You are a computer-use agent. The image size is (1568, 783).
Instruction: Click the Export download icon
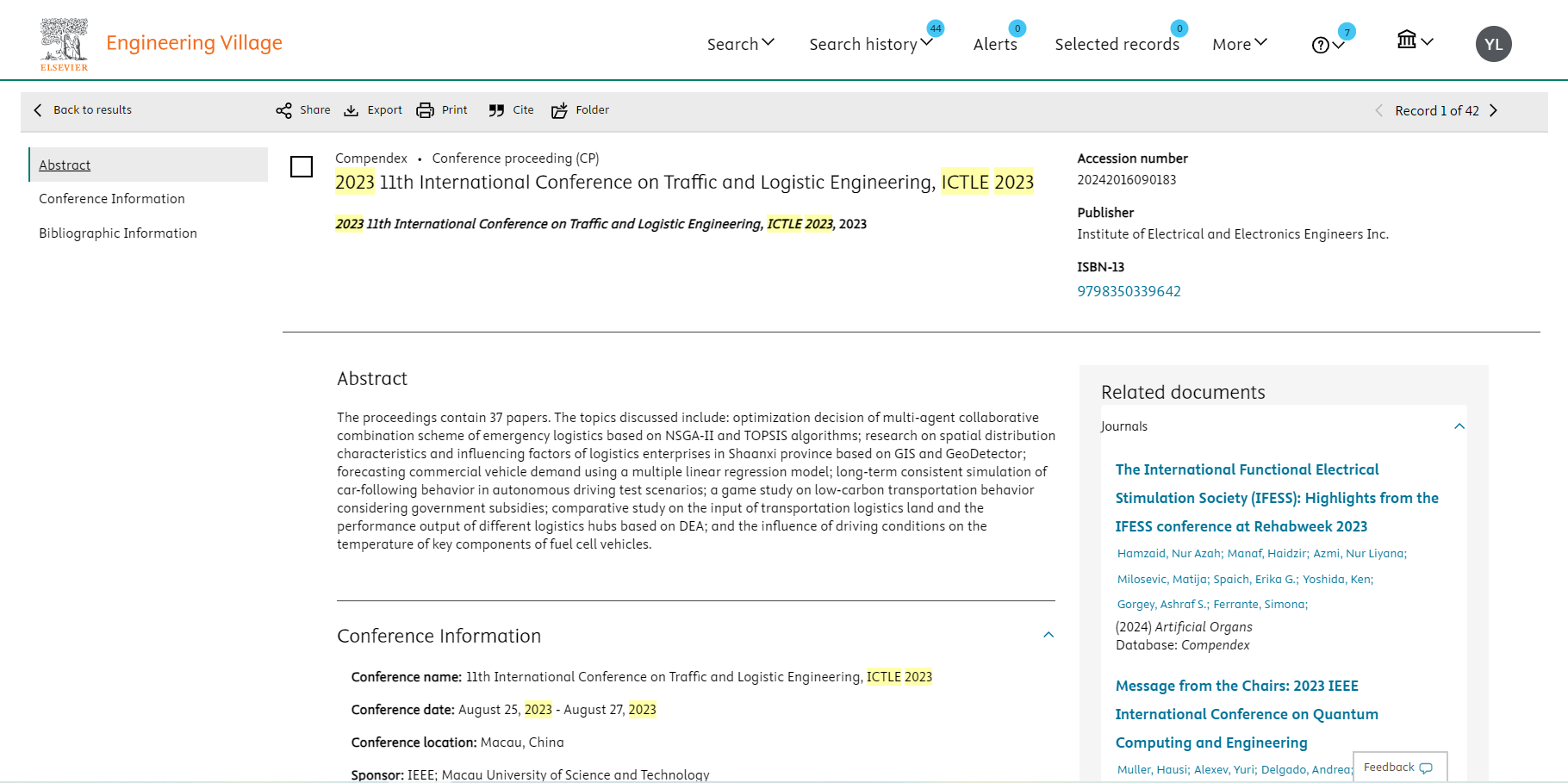pyautogui.click(x=351, y=110)
